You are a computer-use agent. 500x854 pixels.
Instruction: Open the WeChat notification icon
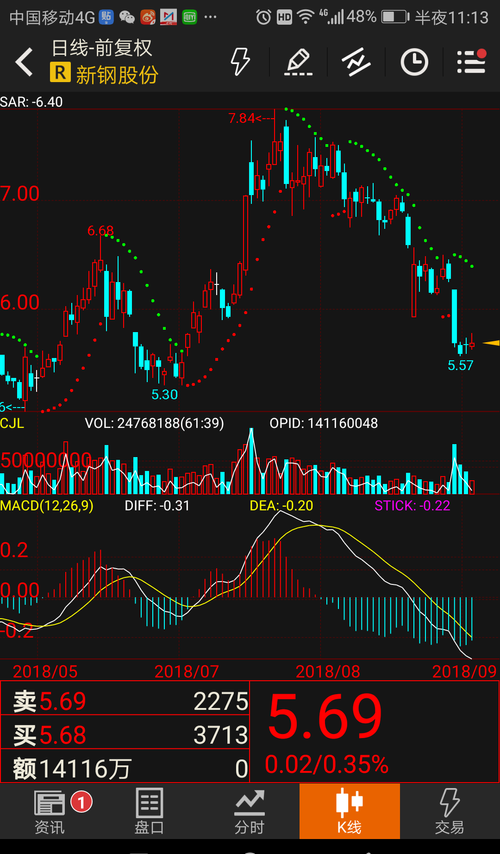click(127, 17)
